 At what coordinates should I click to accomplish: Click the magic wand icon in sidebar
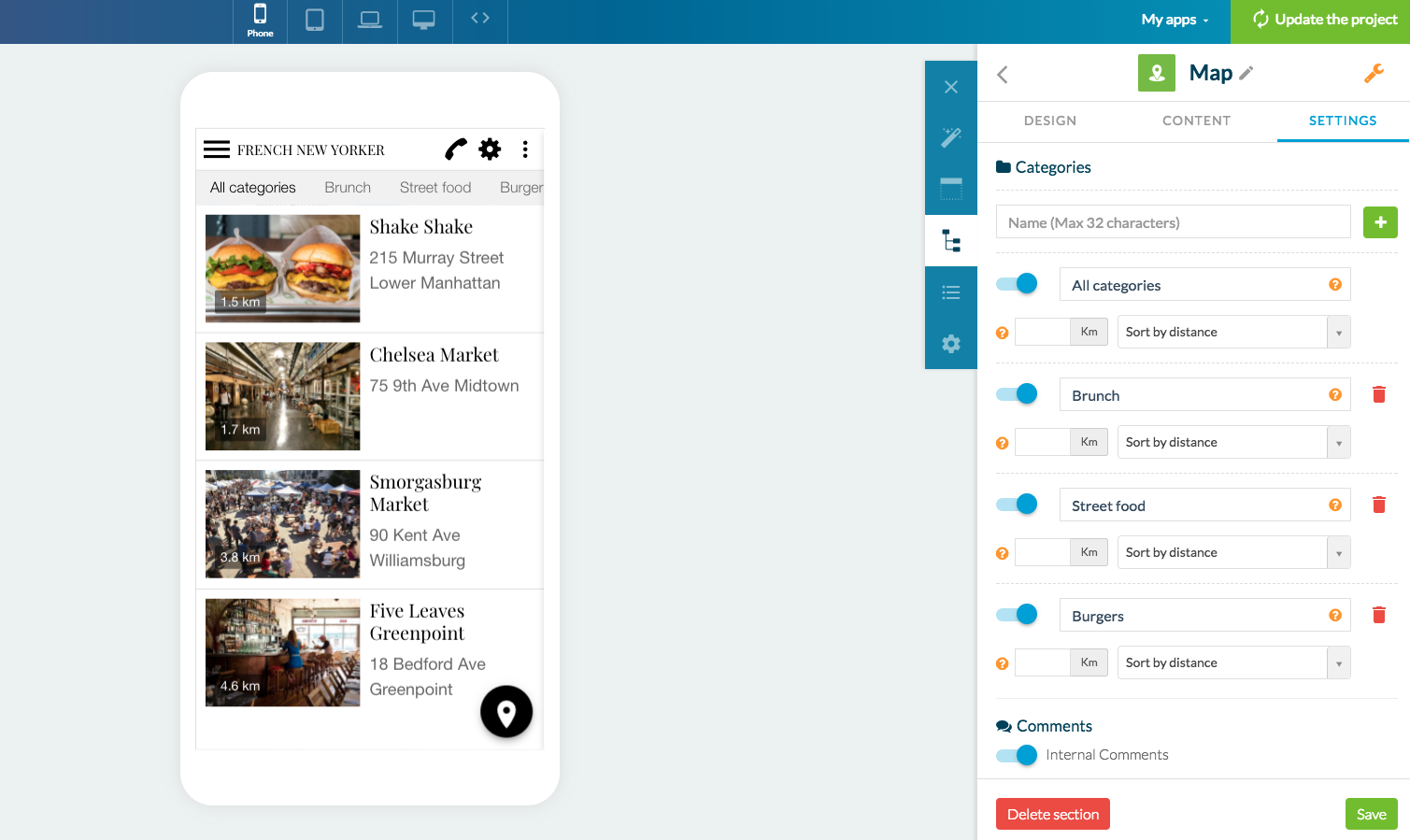tap(950, 137)
